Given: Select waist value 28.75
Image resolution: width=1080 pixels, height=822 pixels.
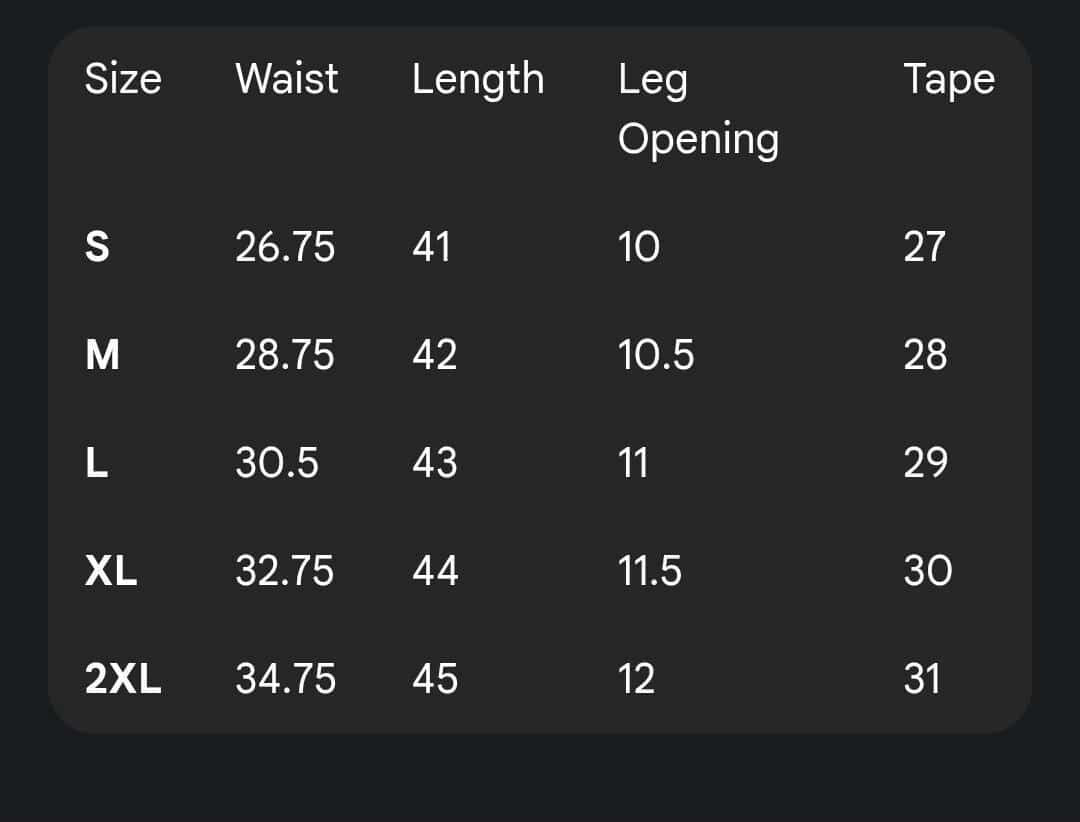Looking at the screenshot, I should pos(285,355).
